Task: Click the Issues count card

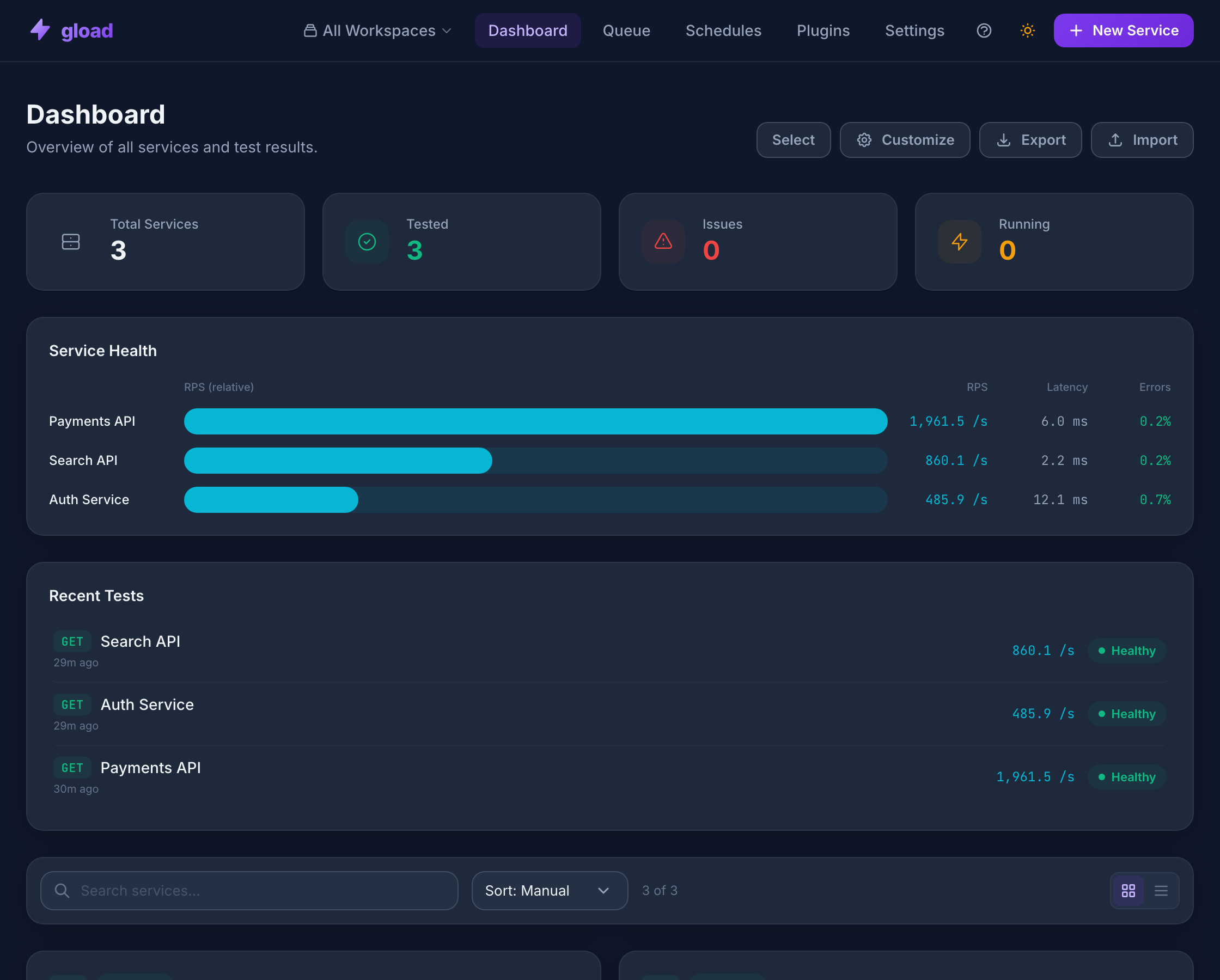Action: [758, 242]
